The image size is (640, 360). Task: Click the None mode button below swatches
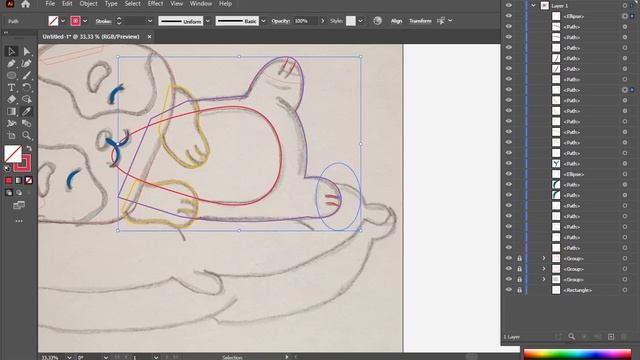28,180
